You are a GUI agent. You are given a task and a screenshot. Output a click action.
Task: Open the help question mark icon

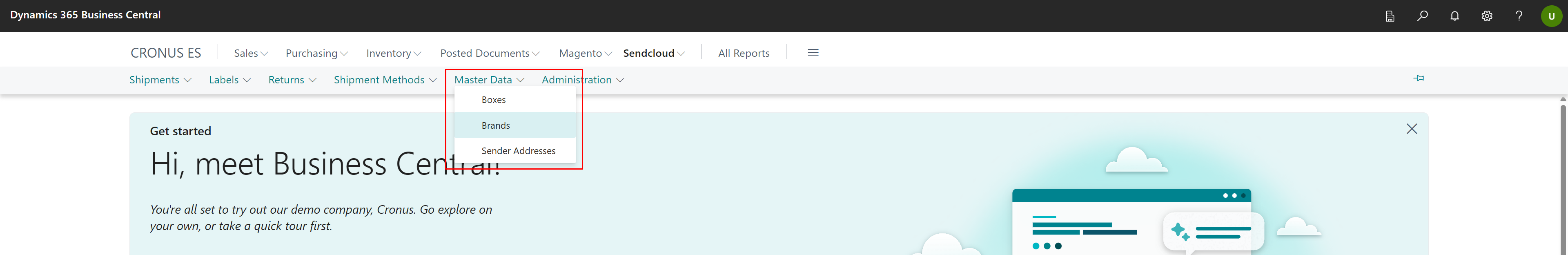(1519, 16)
